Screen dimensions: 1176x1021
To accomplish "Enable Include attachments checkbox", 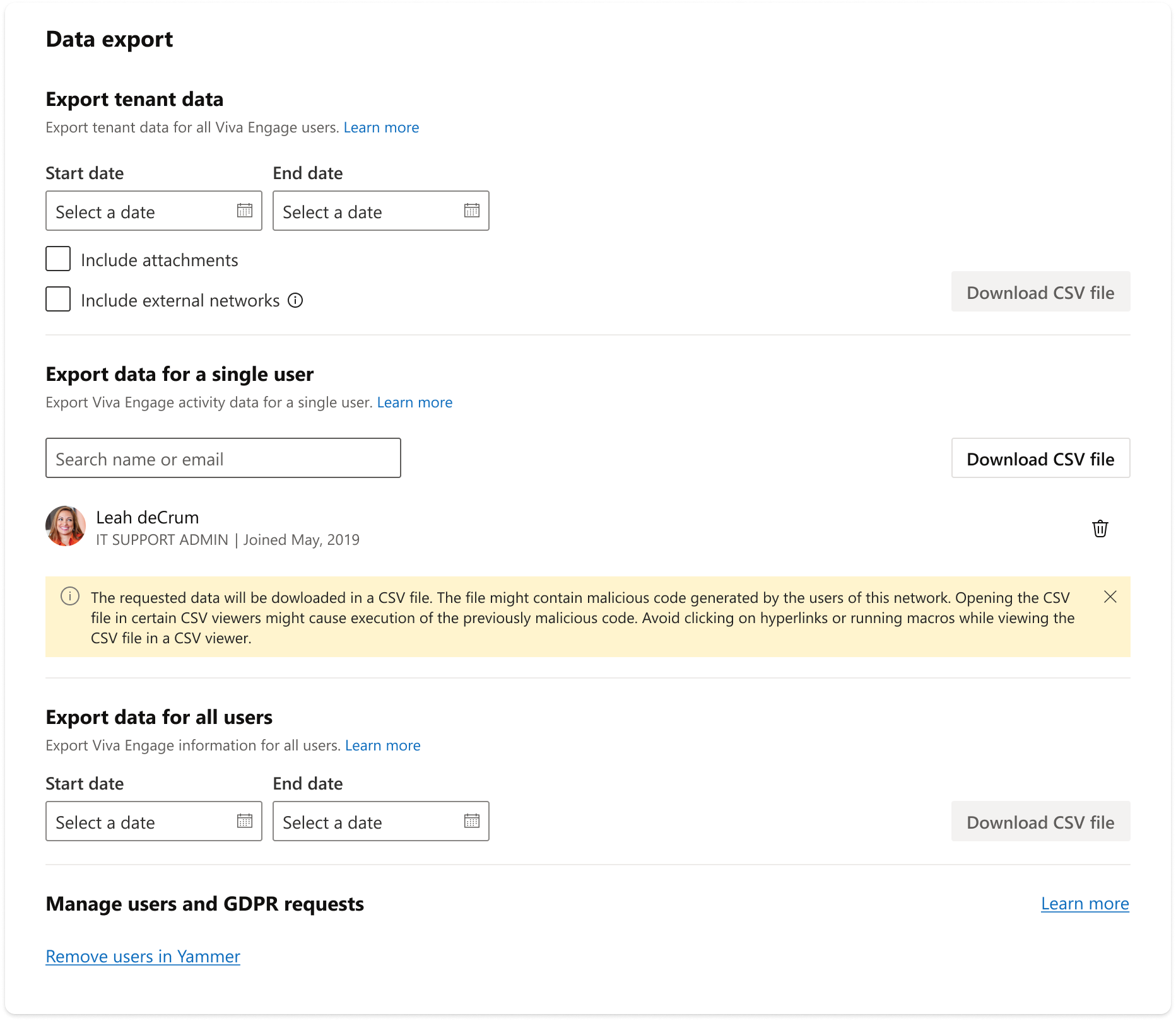I will click(x=58, y=259).
